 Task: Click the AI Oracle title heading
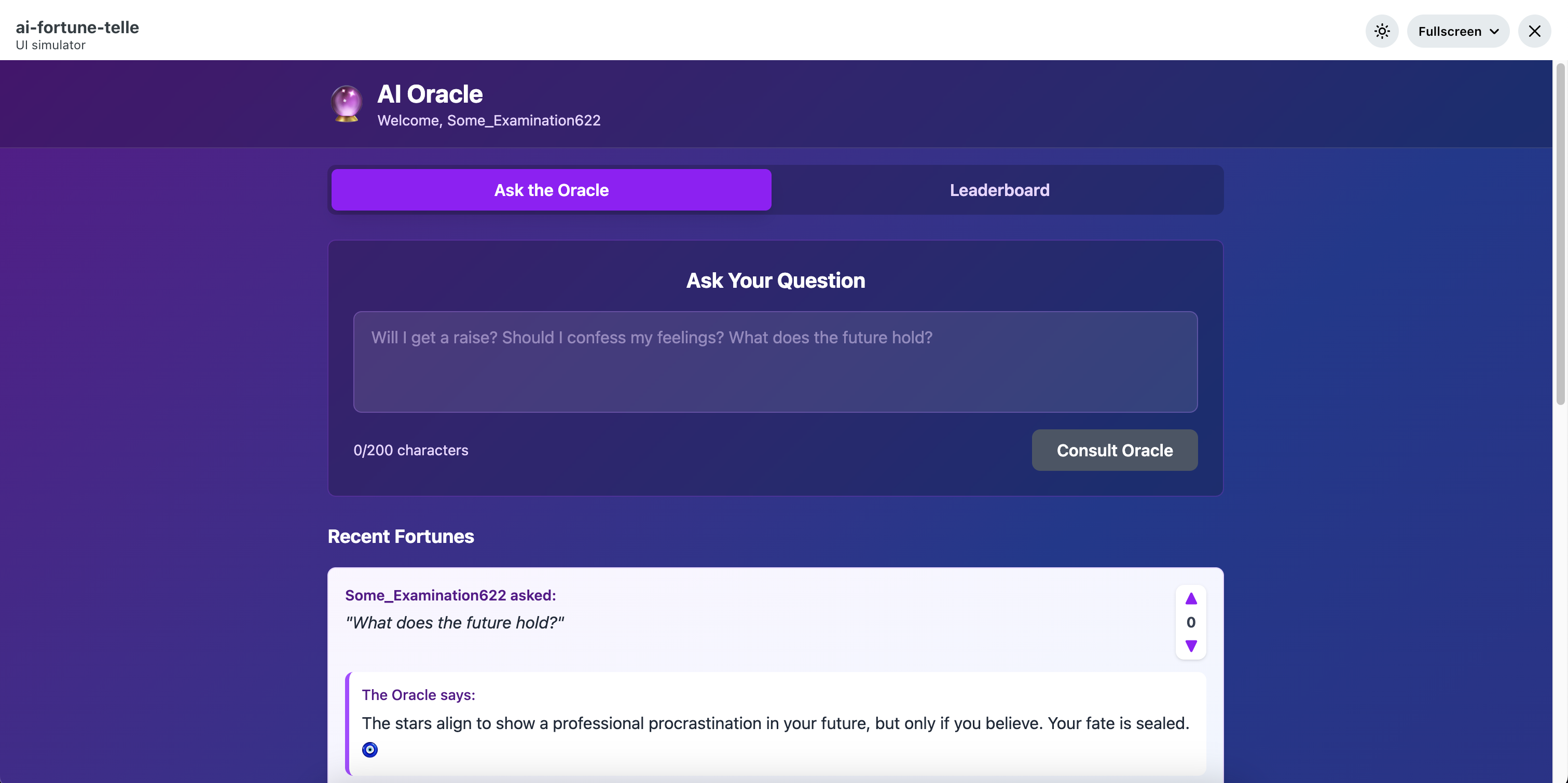coord(430,94)
